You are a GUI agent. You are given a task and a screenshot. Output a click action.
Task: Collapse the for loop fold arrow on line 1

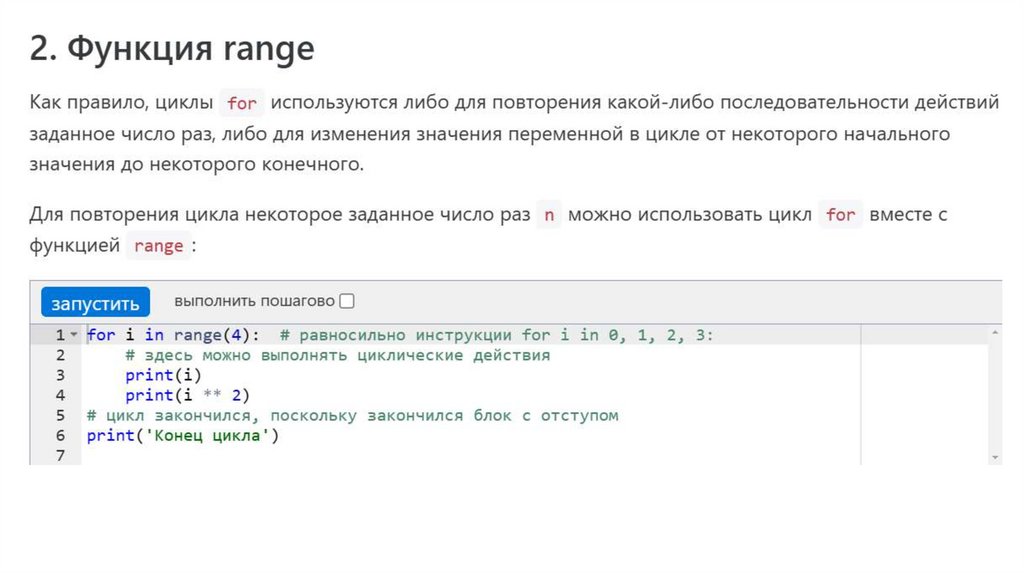(x=73, y=335)
